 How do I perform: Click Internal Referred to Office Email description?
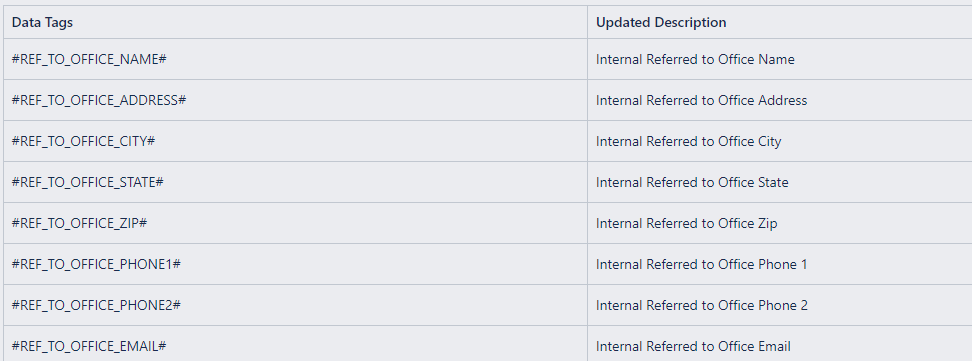693,346
